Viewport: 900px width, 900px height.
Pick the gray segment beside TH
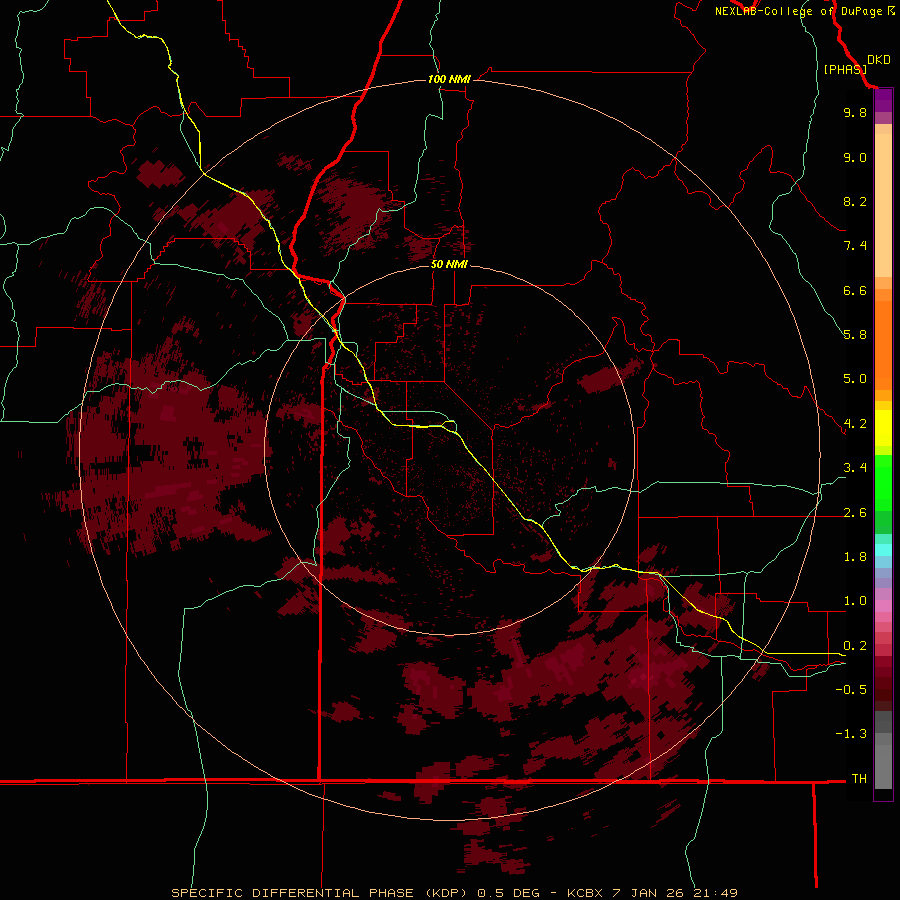click(883, 766)
